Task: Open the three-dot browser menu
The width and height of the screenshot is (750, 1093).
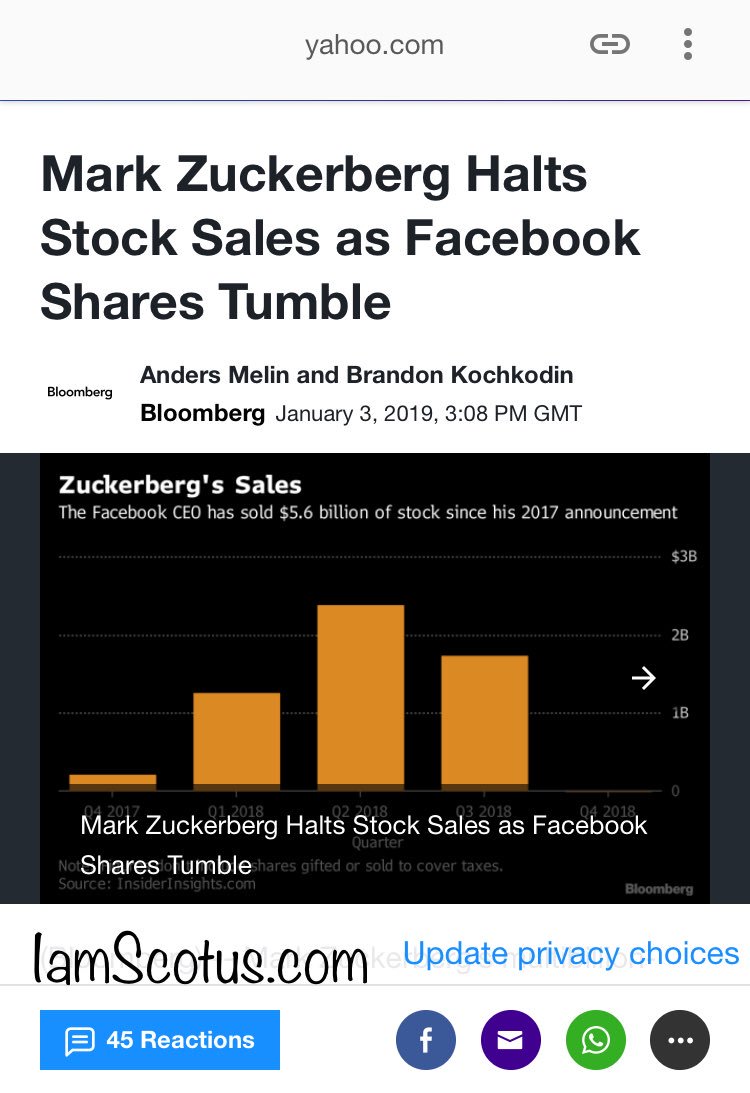Action: click(688, 44)
